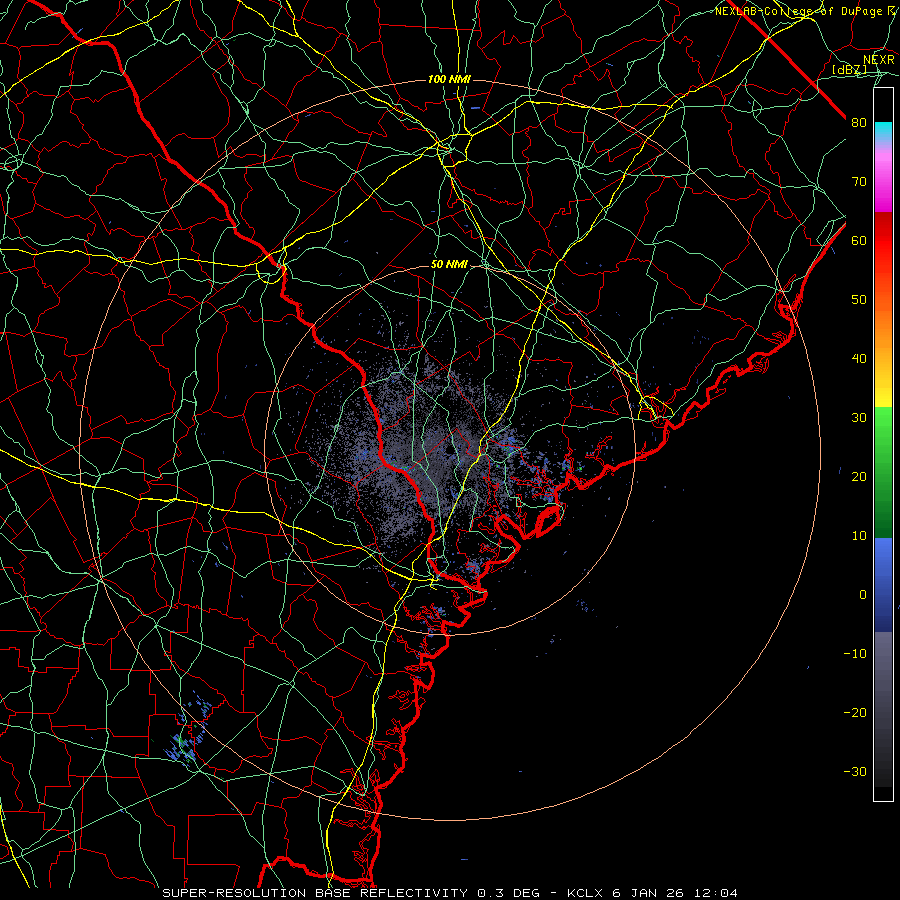The image size is (900, 900).
Task: Click the "40" value on the dBZ scale
Action: click(859, 359)
